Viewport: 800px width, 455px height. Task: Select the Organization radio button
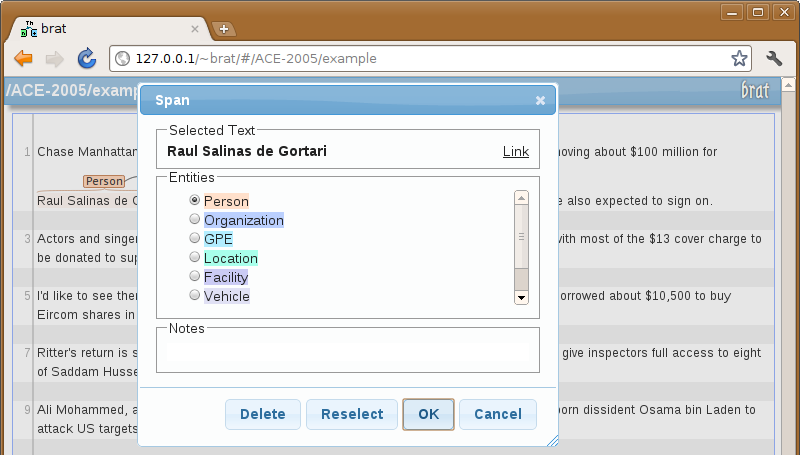coord(194,219)
